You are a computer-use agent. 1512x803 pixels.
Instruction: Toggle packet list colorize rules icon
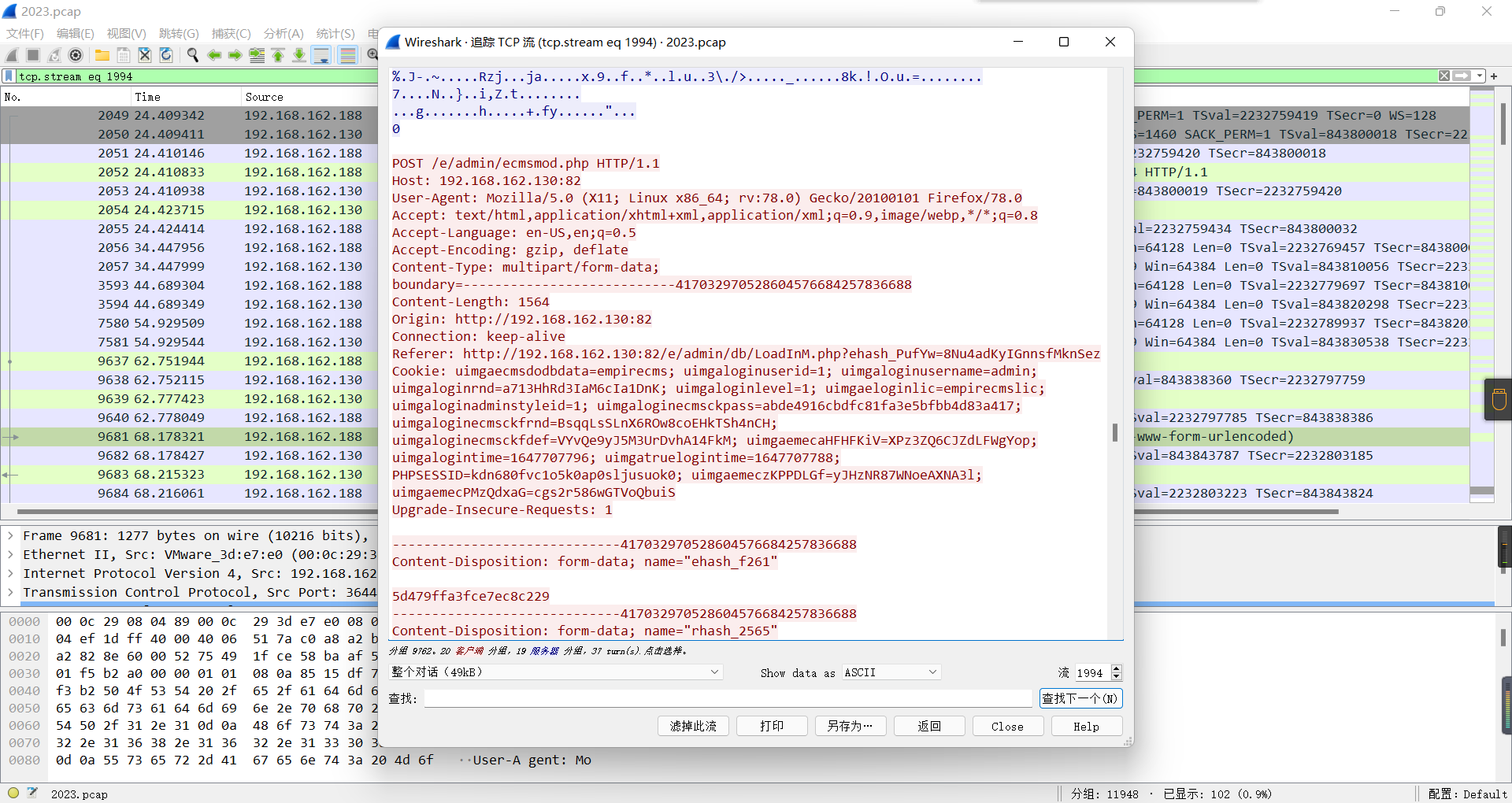pyautogui.click(x=347, y=55)
